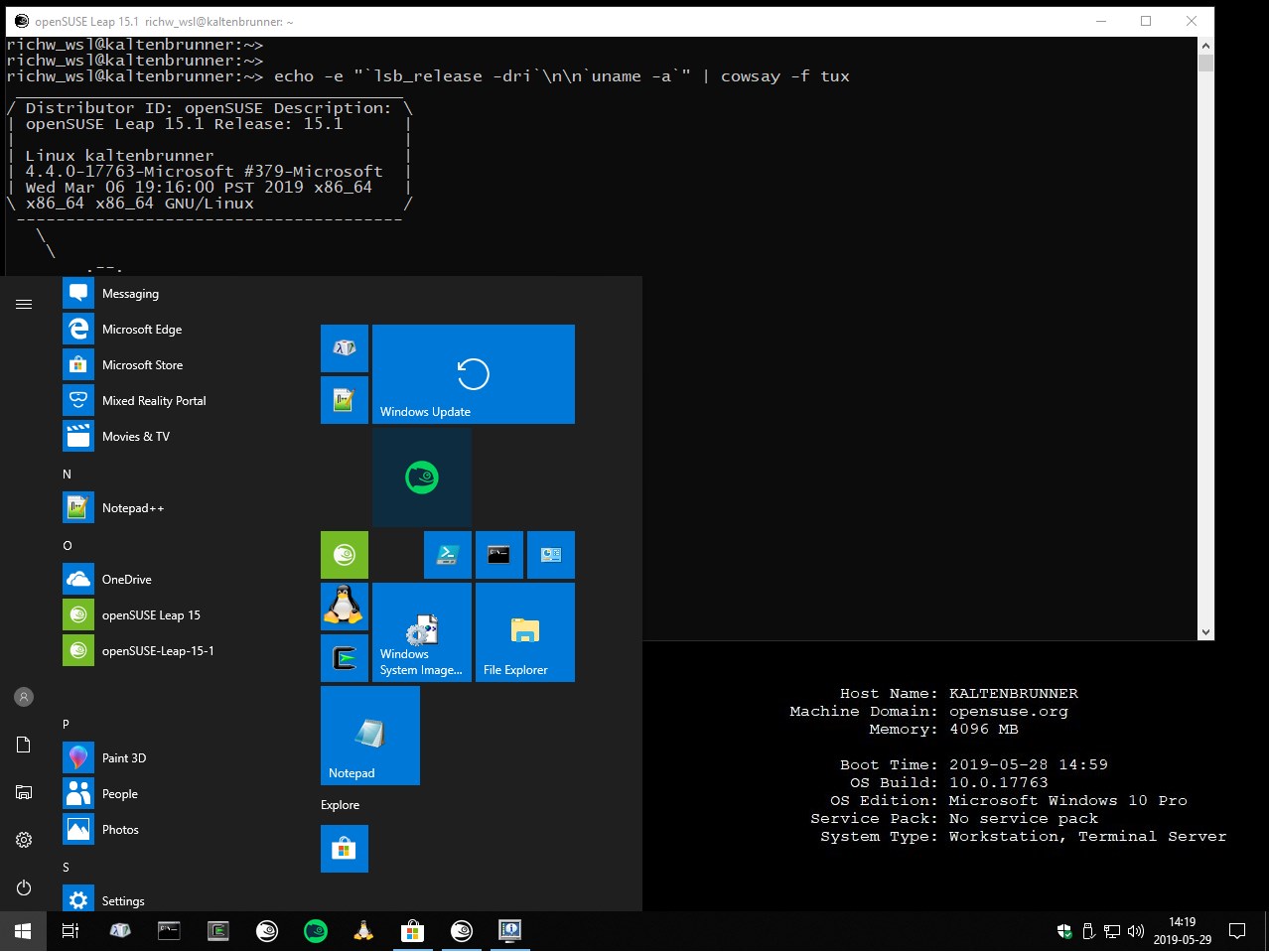
Task: Open the Control Panel tile
Action: (551, 555)
